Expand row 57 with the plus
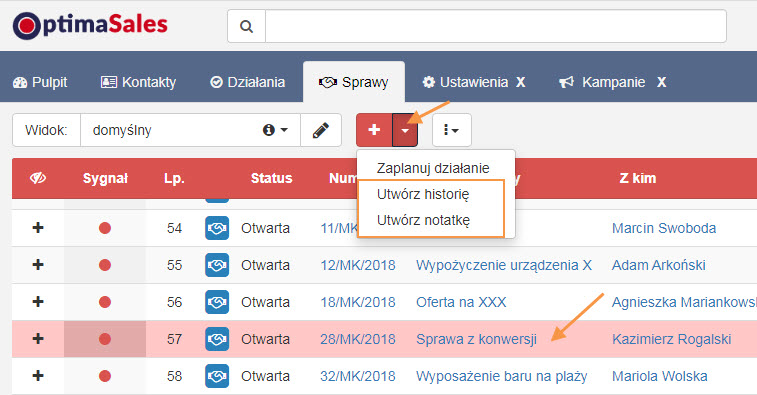 (38, 339)
